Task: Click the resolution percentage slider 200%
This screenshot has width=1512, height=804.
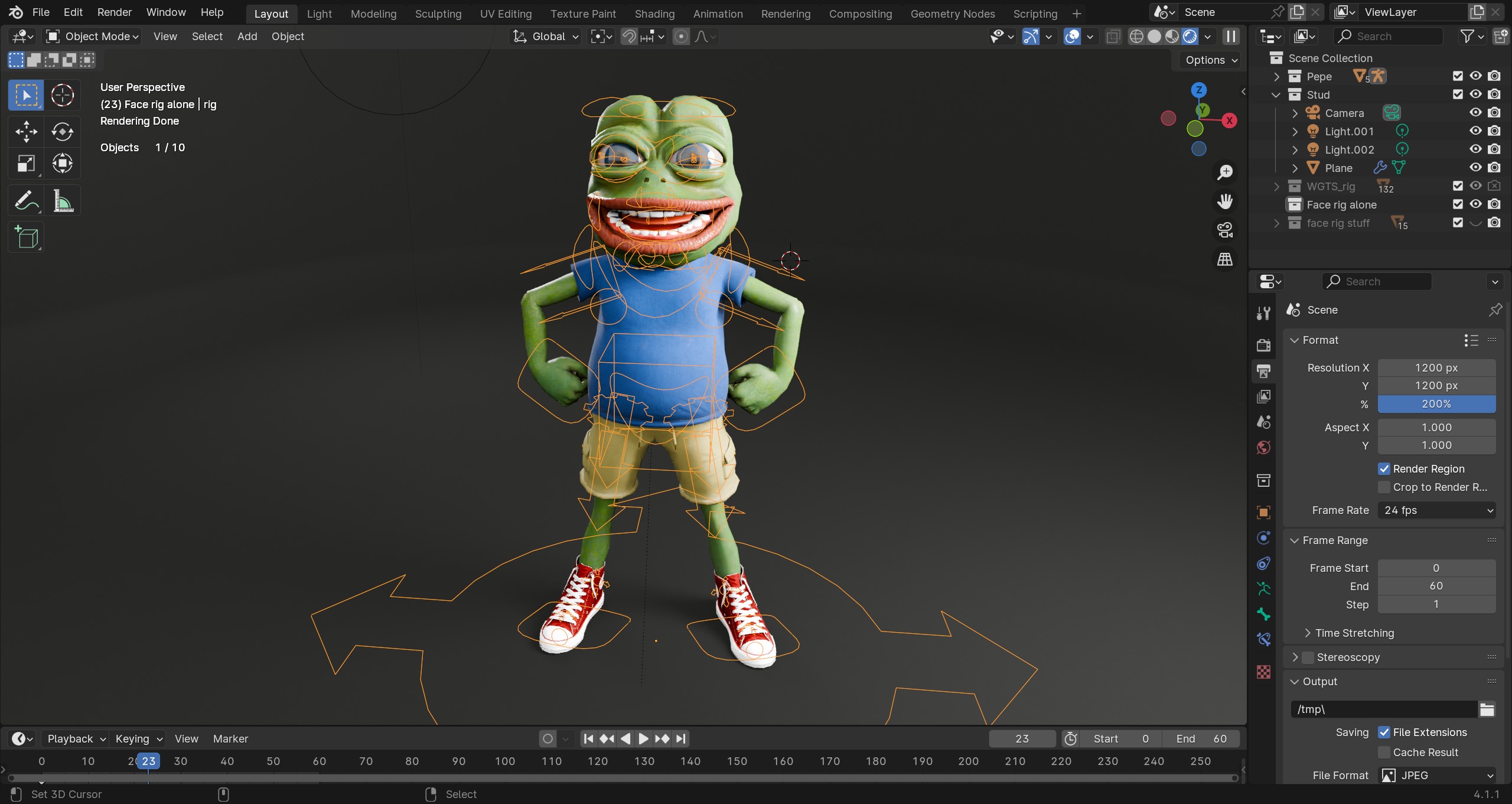Action: pyautogui.click(x=1437, y=404)
